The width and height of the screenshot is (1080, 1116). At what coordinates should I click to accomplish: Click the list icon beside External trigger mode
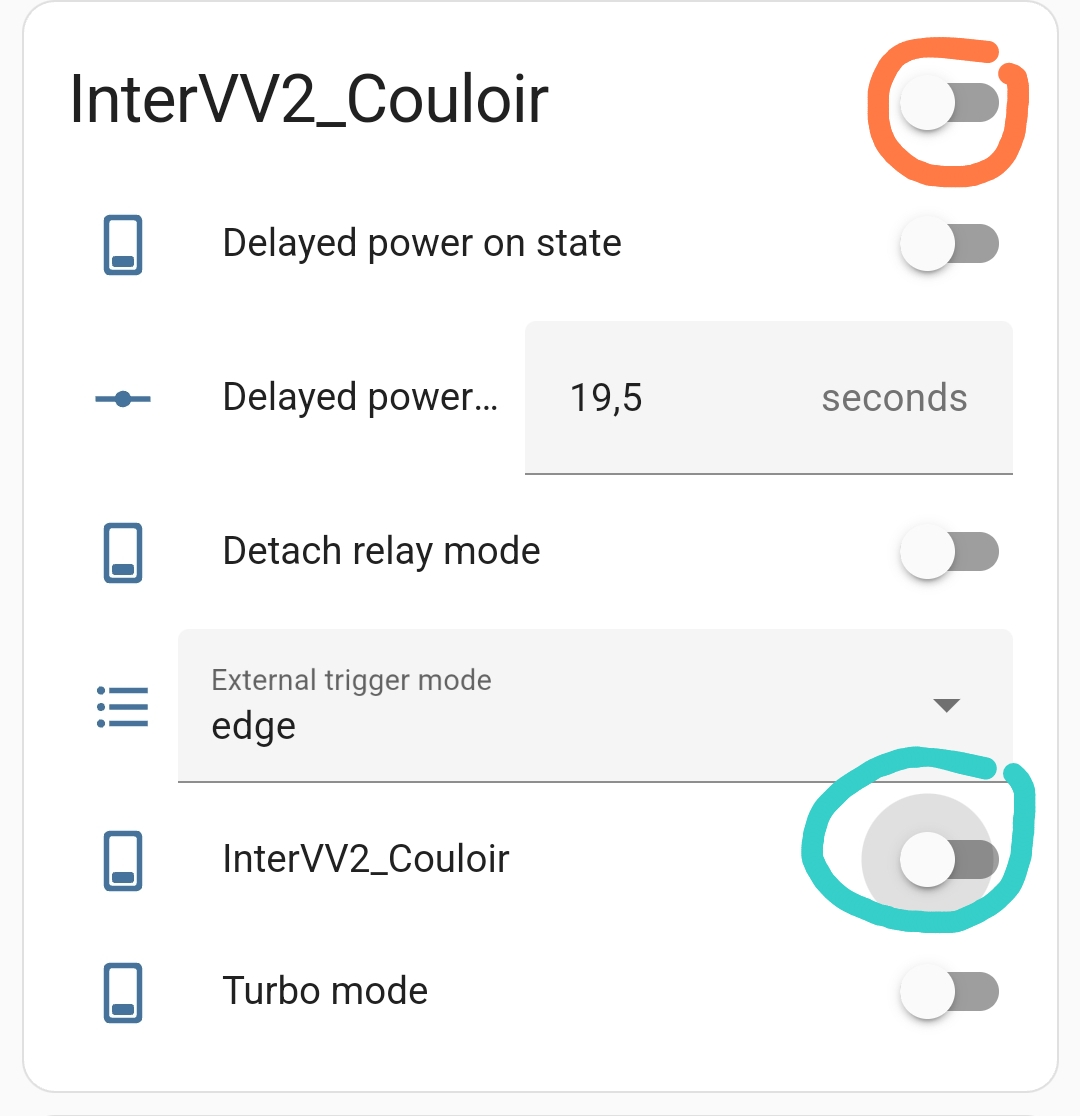123,706
